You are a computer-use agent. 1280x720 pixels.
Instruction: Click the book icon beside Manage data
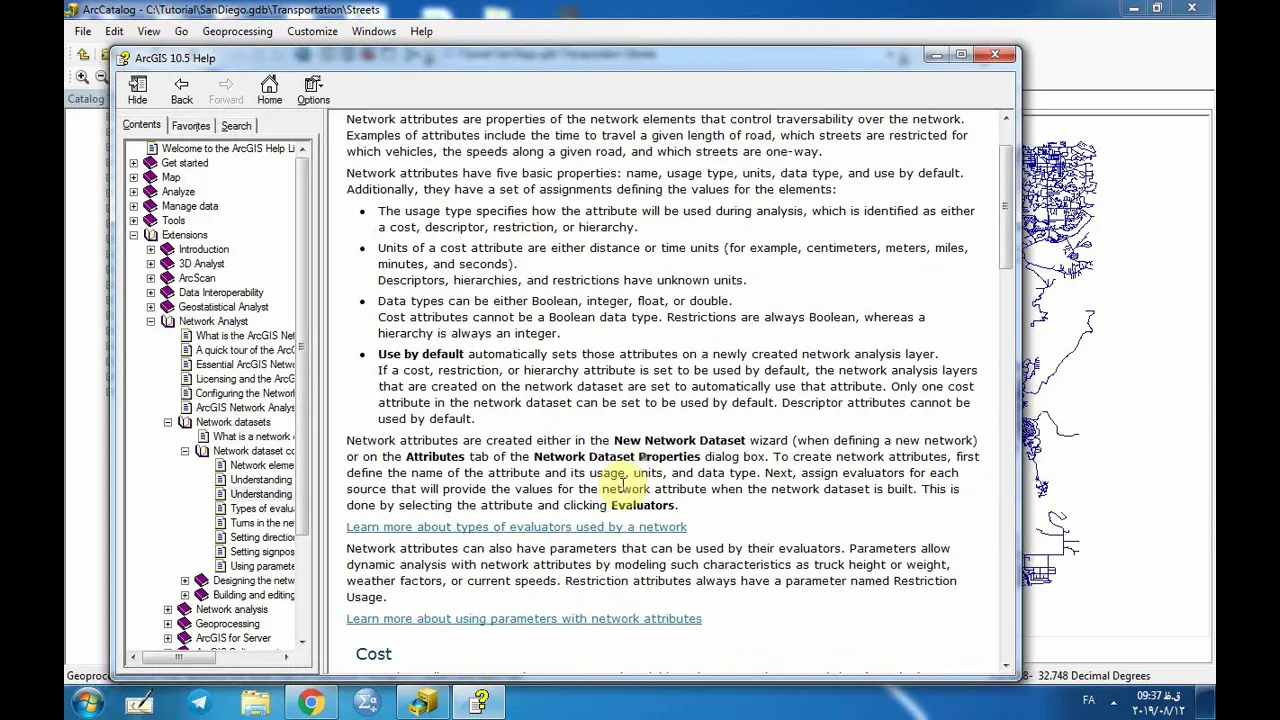pyautogui.click(x=150, y=206)
